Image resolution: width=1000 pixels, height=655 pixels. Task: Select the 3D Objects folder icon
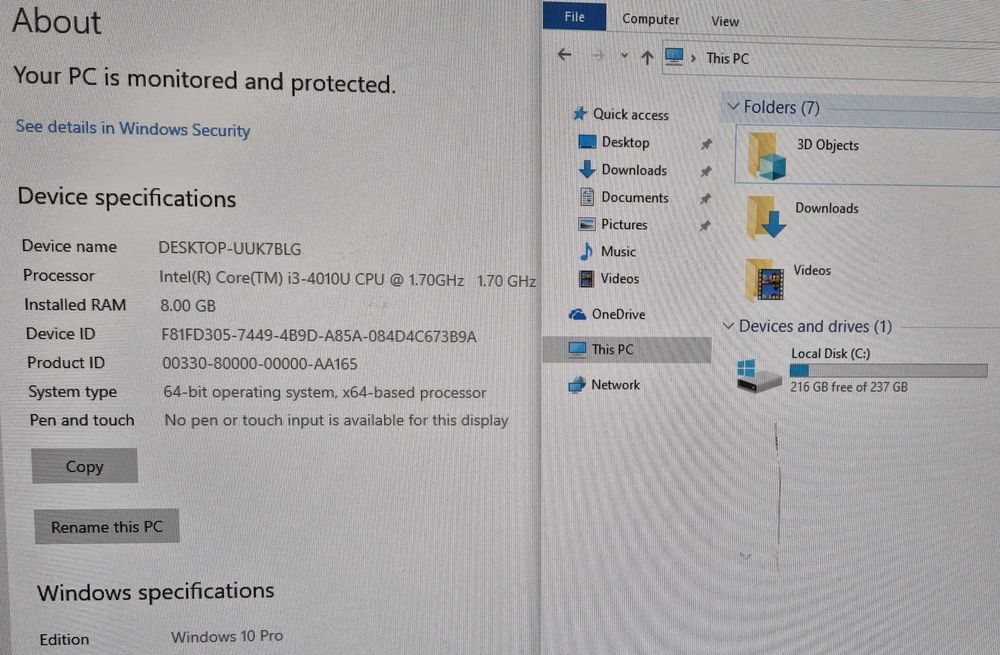(x=767, y=156)
